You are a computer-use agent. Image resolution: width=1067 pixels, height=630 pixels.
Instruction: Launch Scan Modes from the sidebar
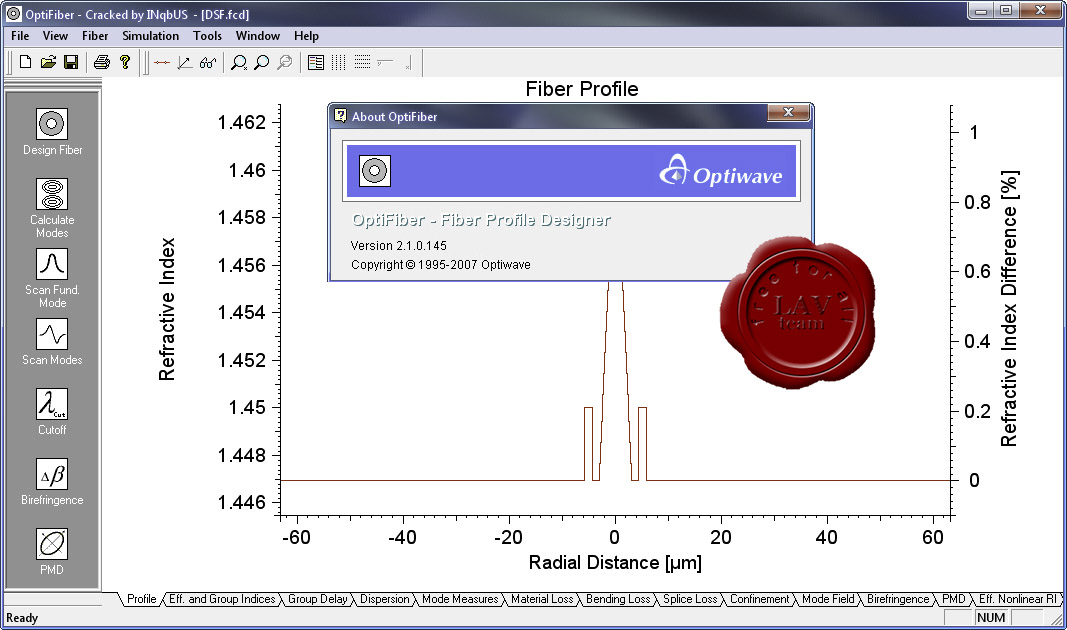pos(52,342)
